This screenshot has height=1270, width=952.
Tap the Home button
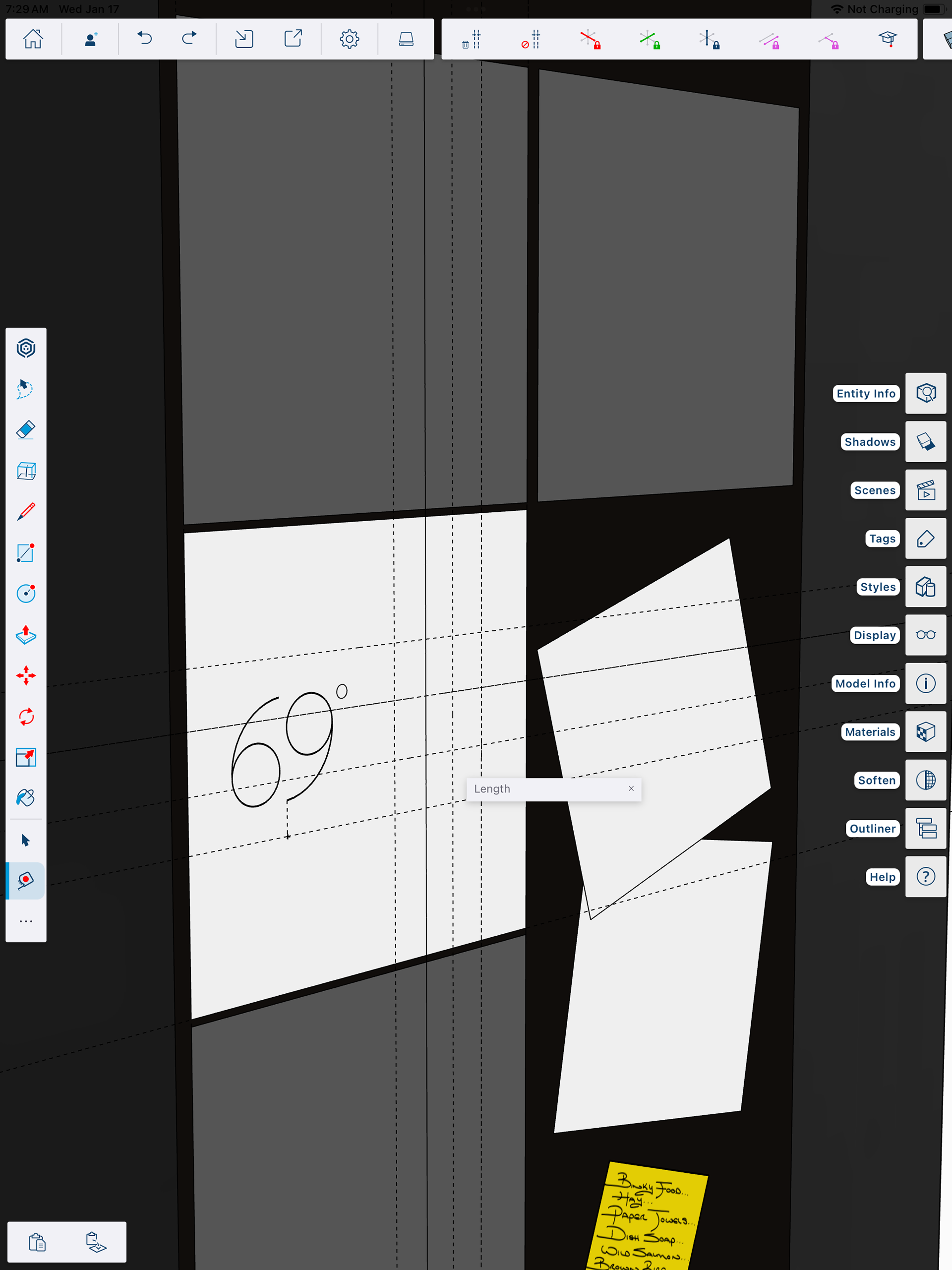point(33,39)
